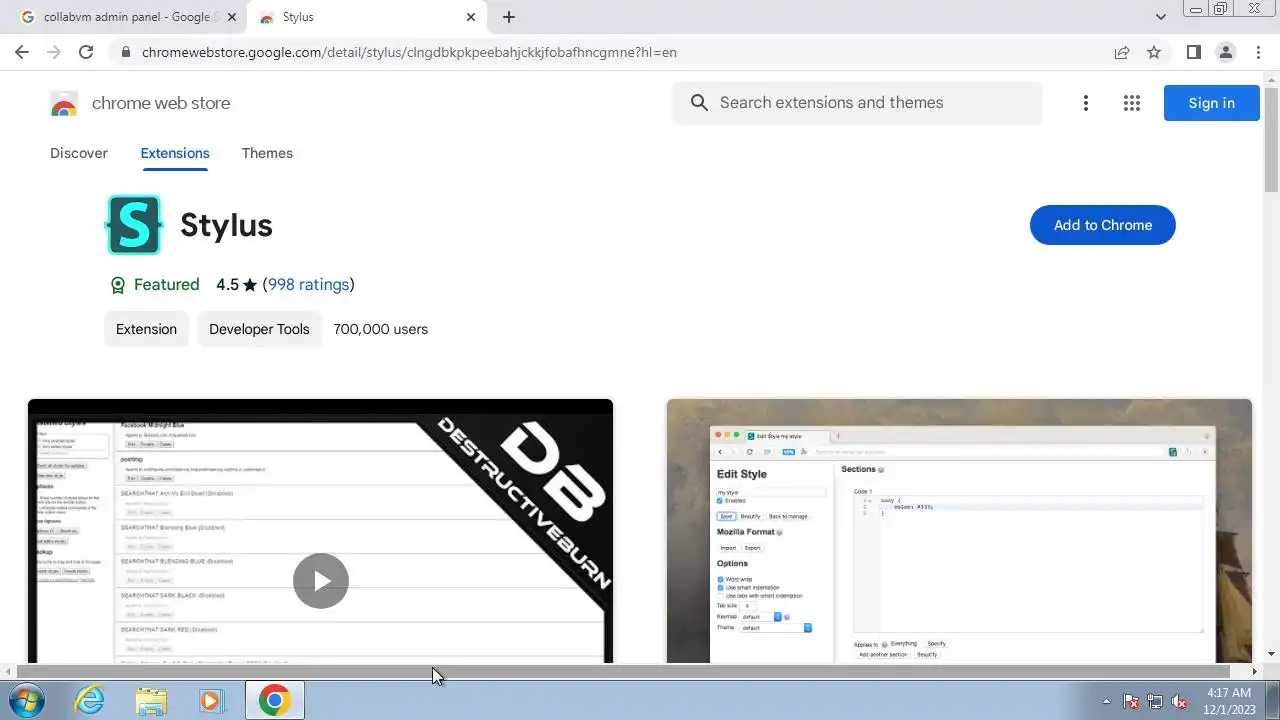Open the Themes tab
Image resolution: width=1280 pixels, height=720 pixels.
pyautogui.click(x=267, y=153)
